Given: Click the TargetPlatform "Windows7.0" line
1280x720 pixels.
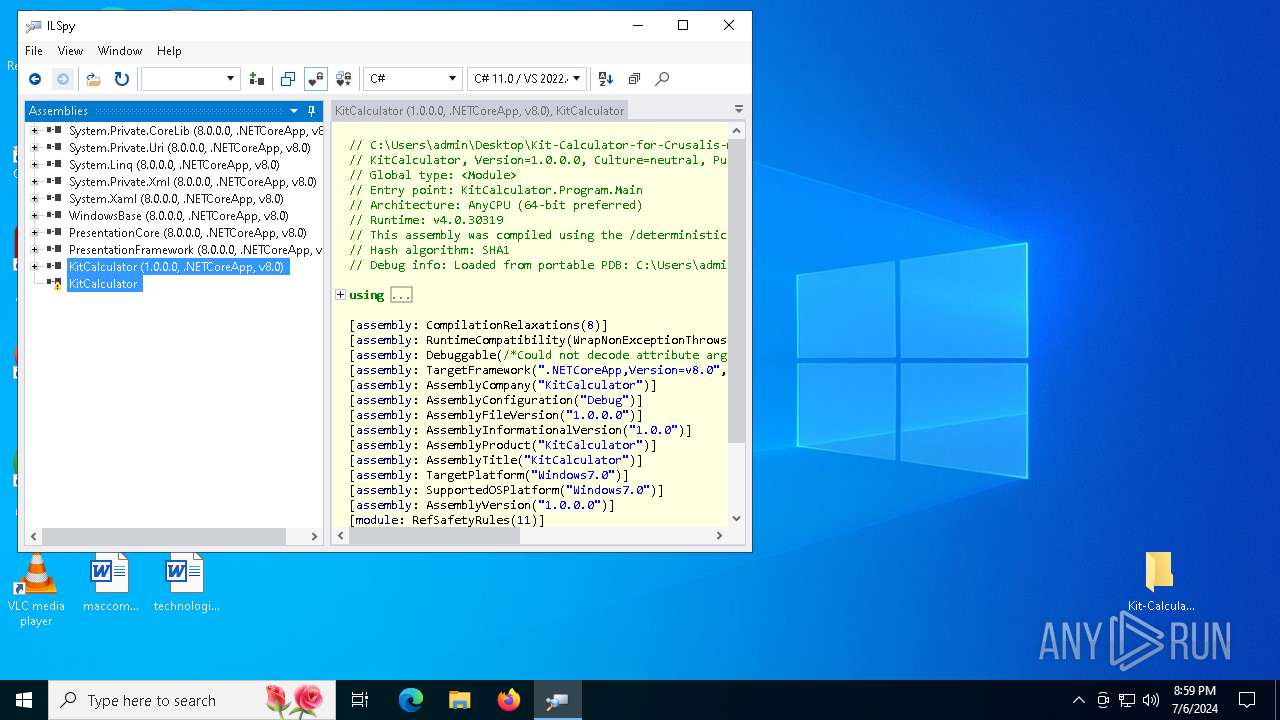Looking at the screenshot, I should click(489, 475).
